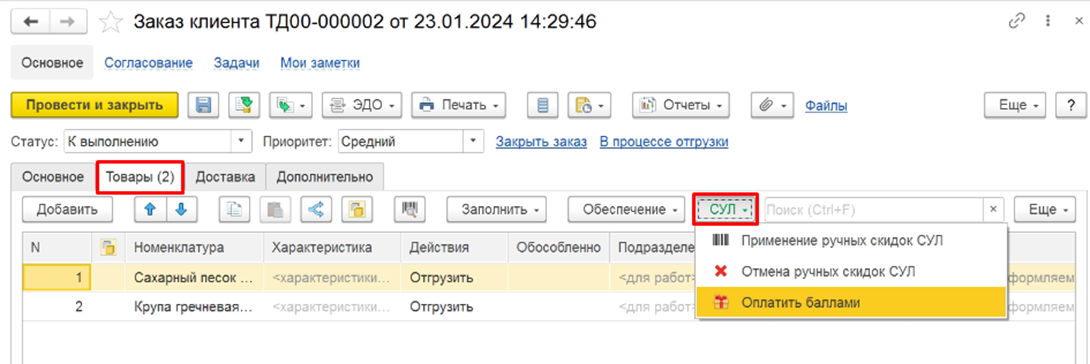This screenshot has height=364, width=1090.
Task: Open the Печать dropdown menu
Action: tap(459, 106)
